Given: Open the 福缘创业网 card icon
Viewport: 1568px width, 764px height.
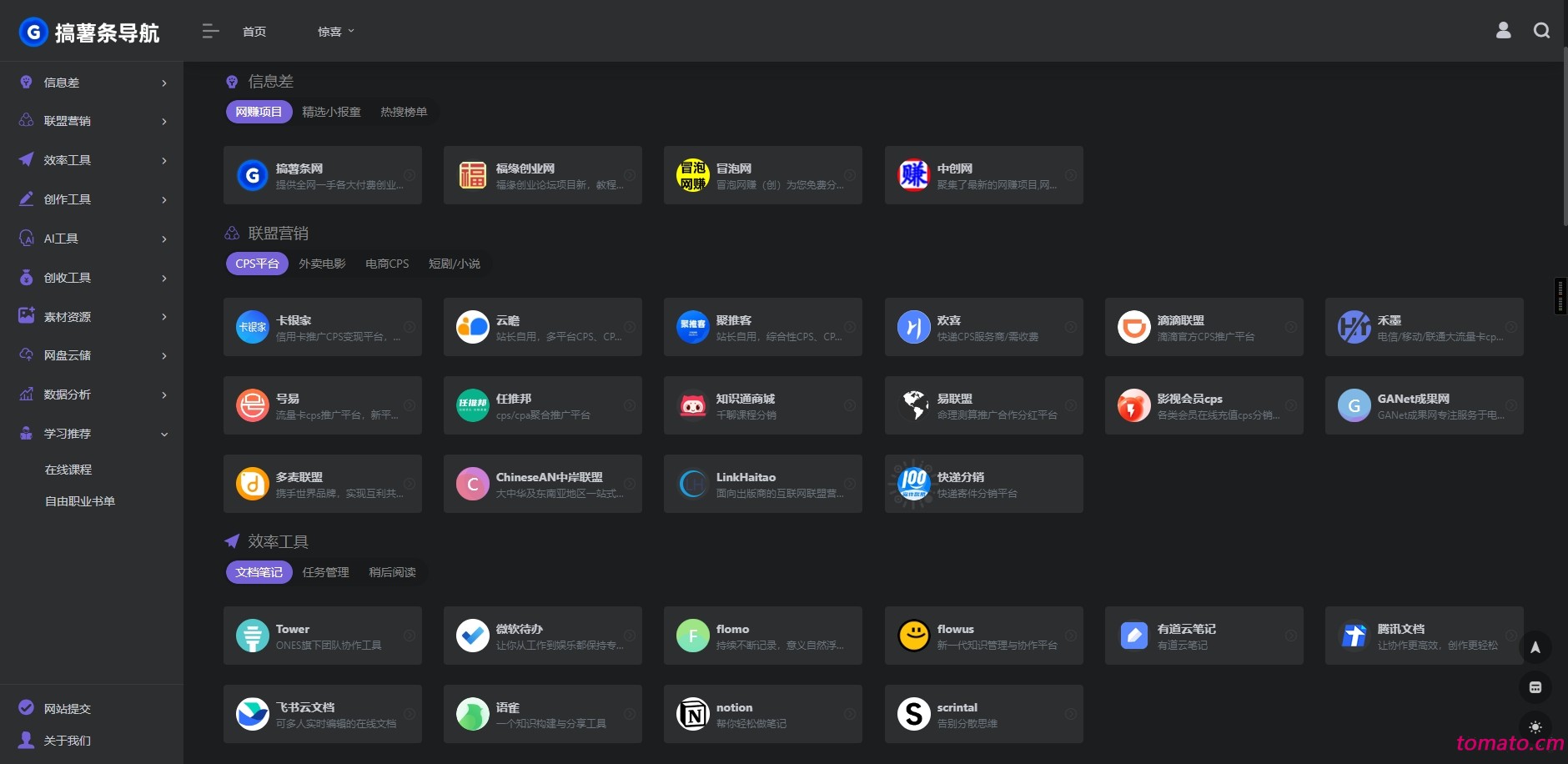Looking at the screenshot, I should 472,175.
